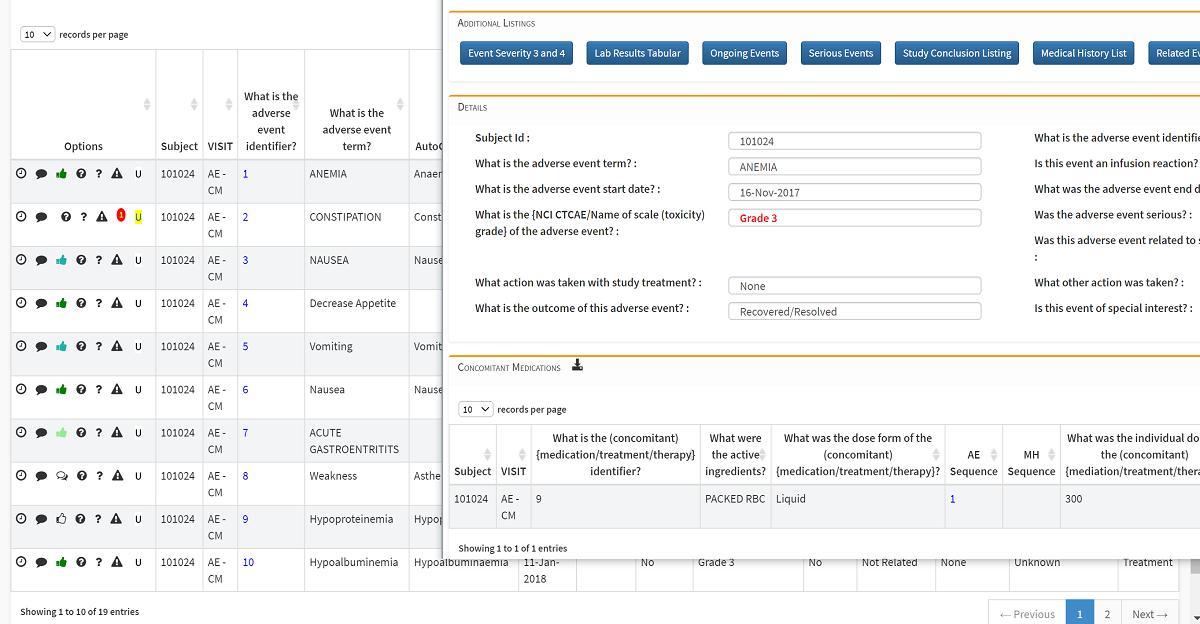Click the red open-query badge on CONSTIPATION row
Image resolution: width=1200 pixels, height=624 pixels.
pyautogui.click(x=120, y=216)
